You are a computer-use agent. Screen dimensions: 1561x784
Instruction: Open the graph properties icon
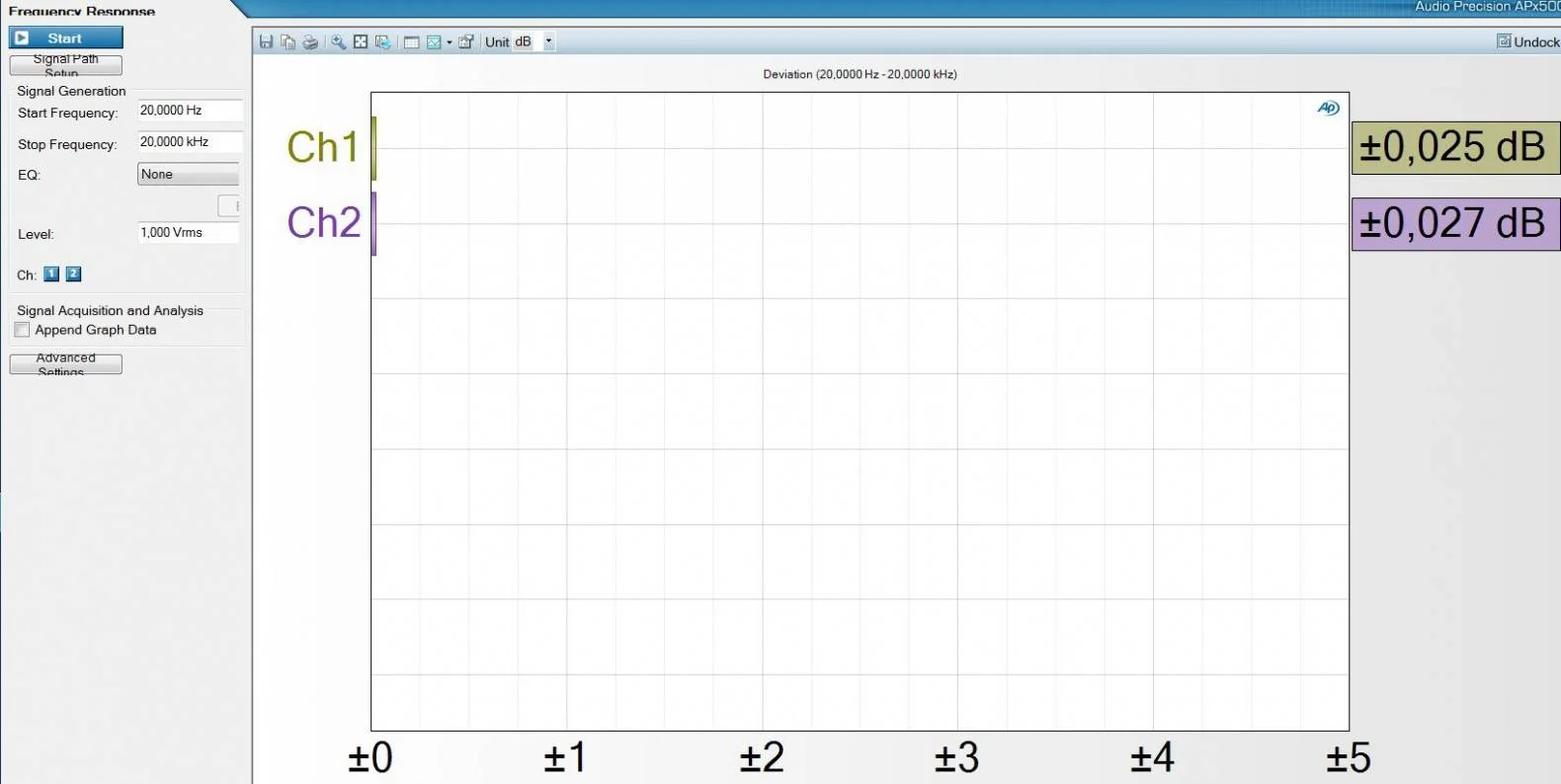click(x=466, y=41)
